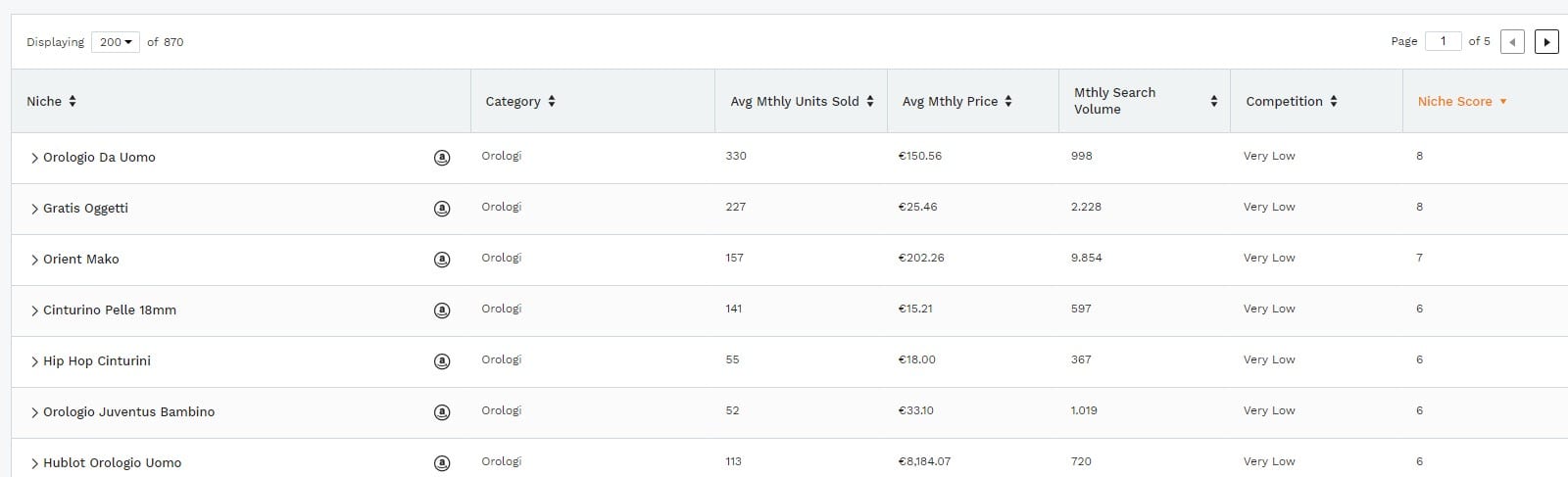Click Amazon icon for Gratis Oggetti
Image resolution: width=1568 pixels, height=477 pixels.
point(442,208)
